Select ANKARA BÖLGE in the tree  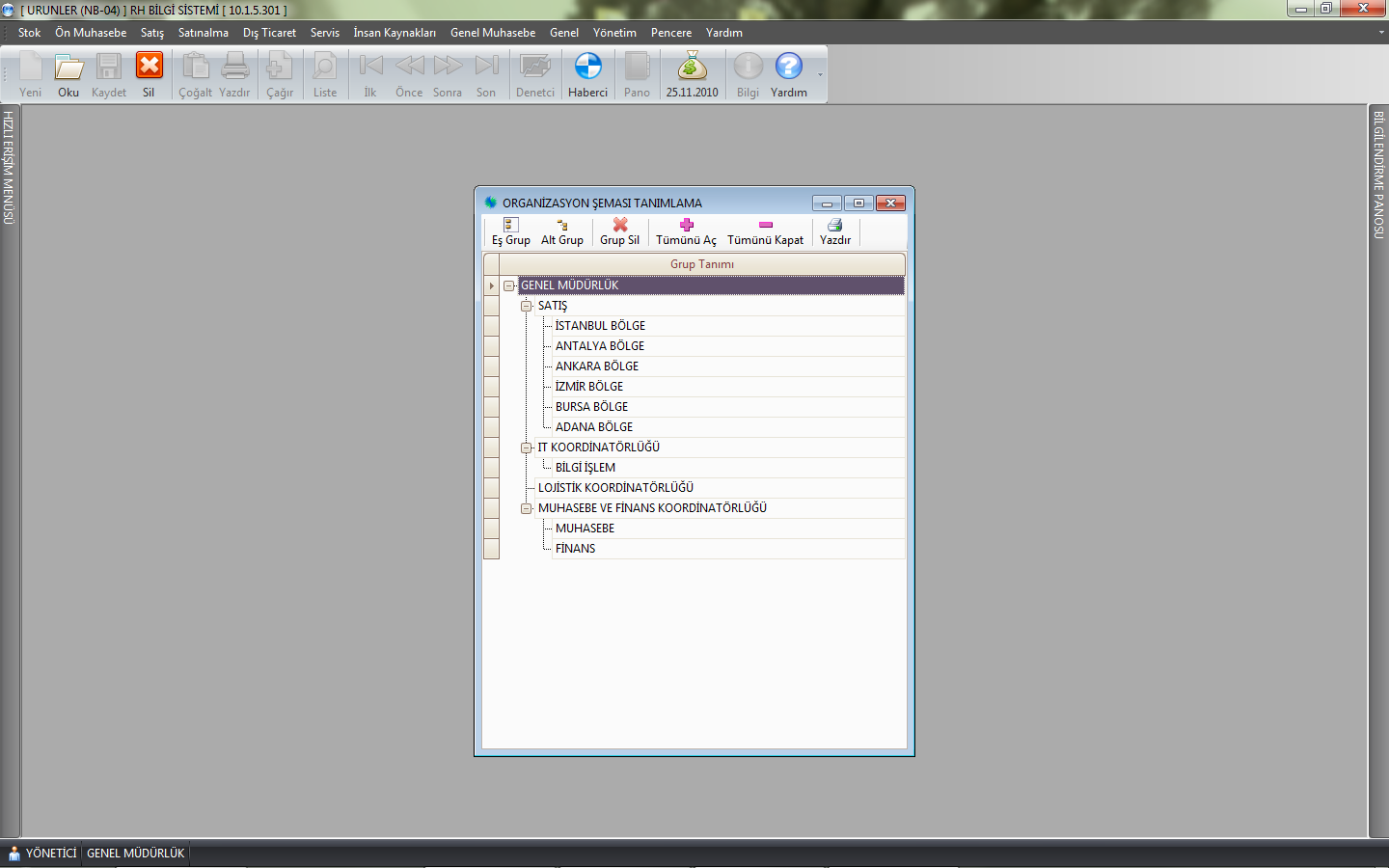point(596,366)
